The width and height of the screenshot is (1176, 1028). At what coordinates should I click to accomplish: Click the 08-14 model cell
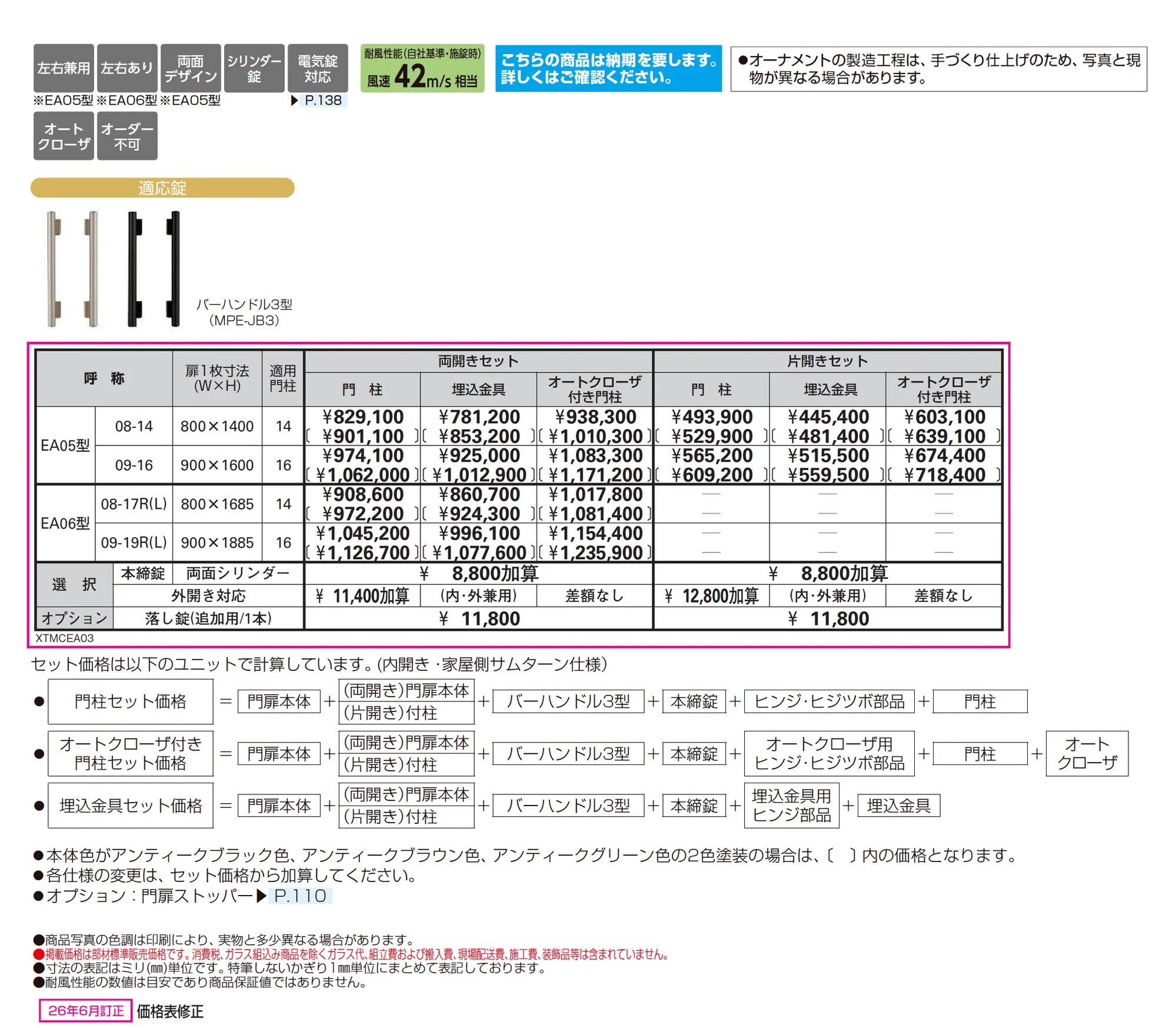[134, 426]
